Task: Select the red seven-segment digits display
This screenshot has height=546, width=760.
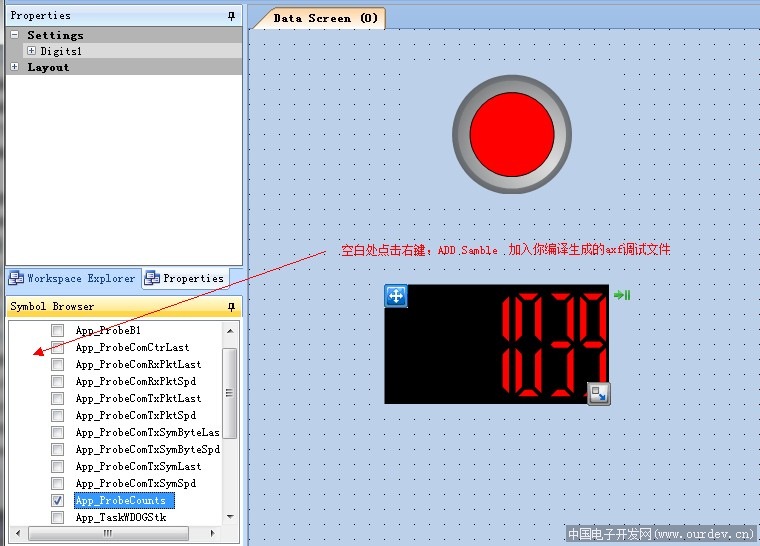Action: click(496, 344)
